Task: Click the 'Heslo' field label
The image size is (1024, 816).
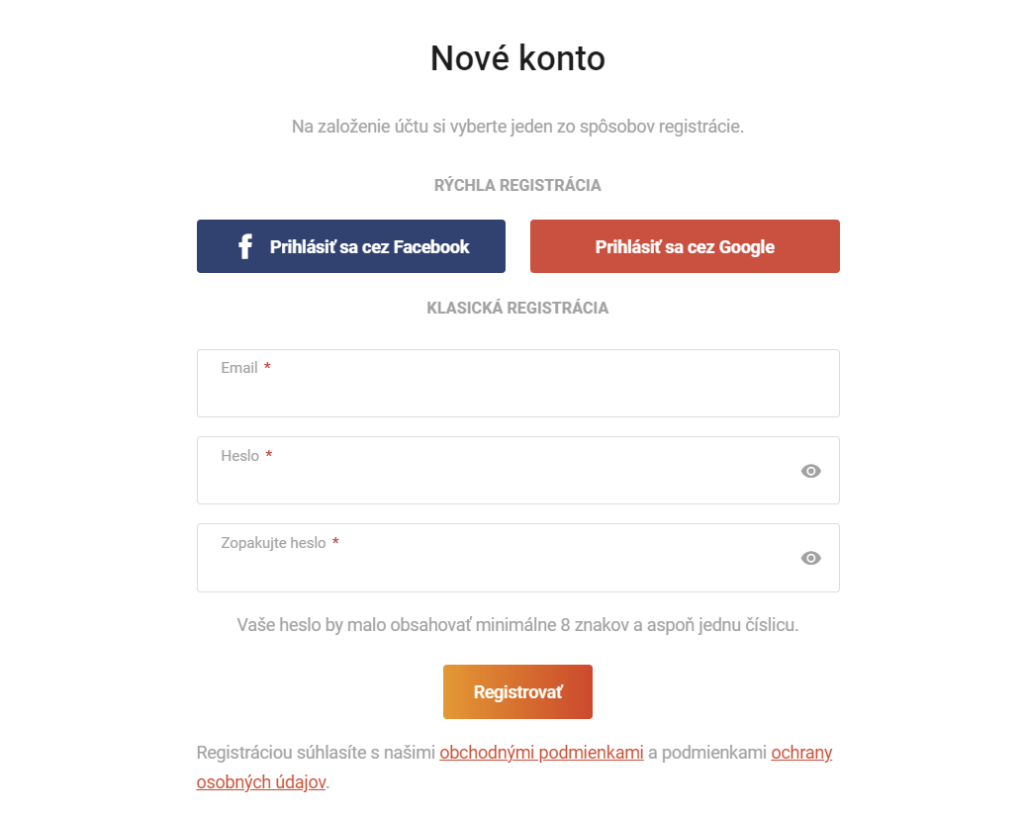Action: 240,456
